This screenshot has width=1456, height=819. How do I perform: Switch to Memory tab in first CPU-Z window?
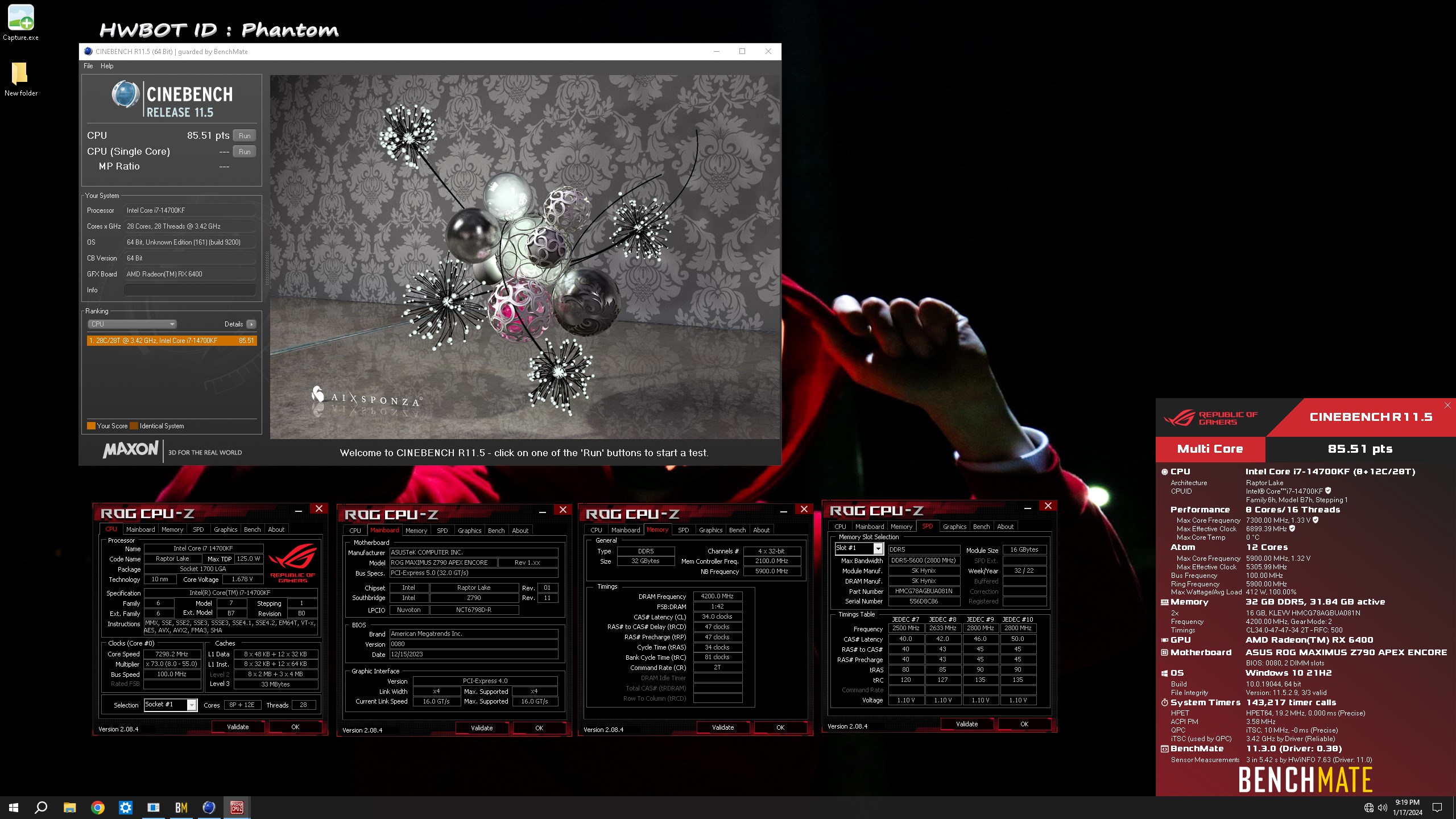coord(172,530)
